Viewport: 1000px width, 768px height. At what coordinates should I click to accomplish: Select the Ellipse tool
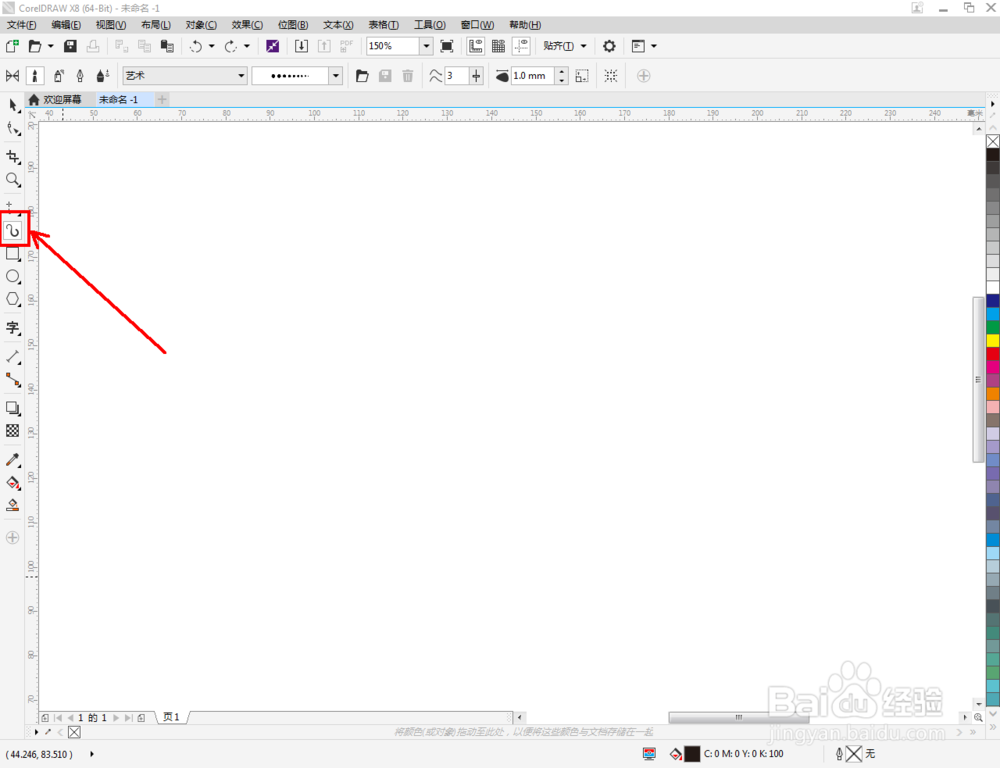13,276
